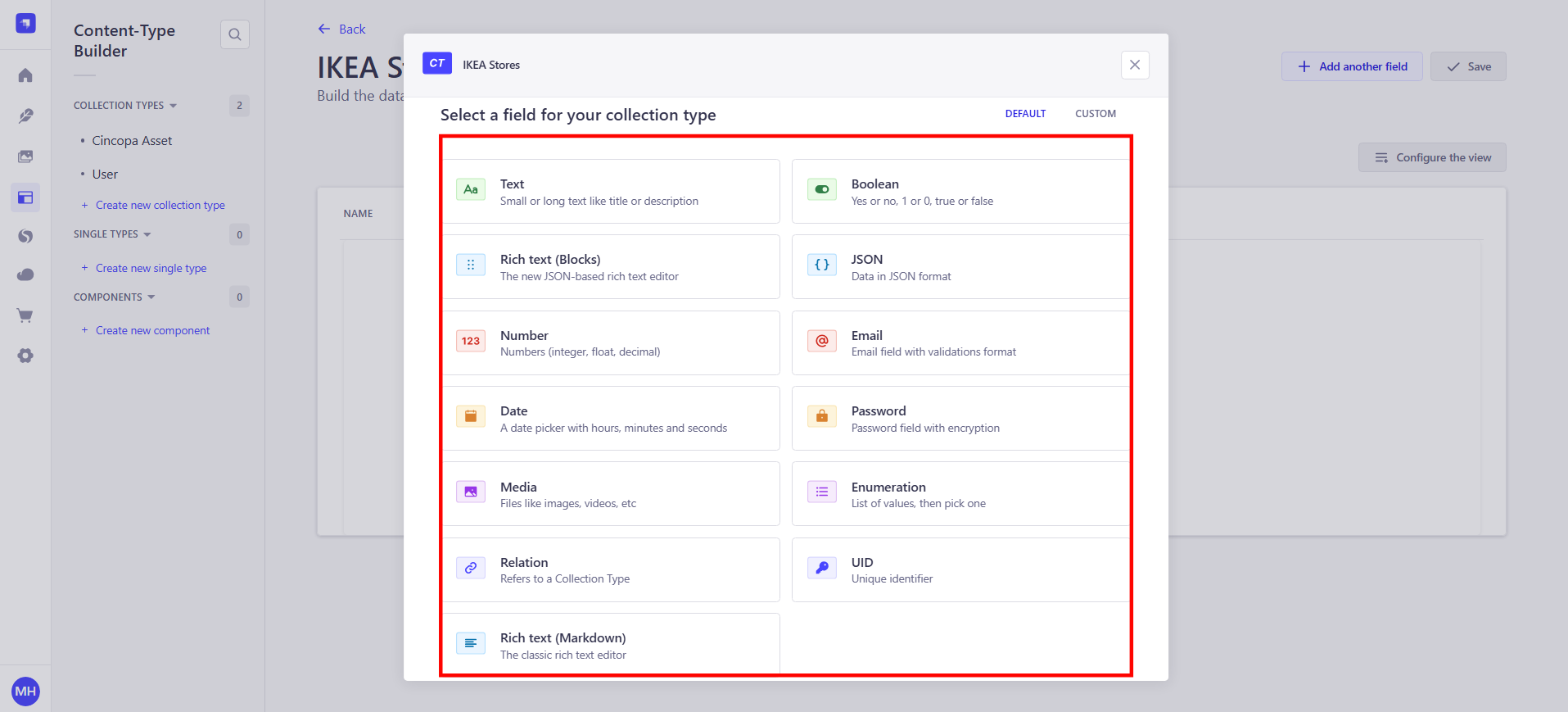Image resolution: width=1568 pixels, height=712 pixels.
Task: Collapse the Collection Types section
Action: [125, 106]
